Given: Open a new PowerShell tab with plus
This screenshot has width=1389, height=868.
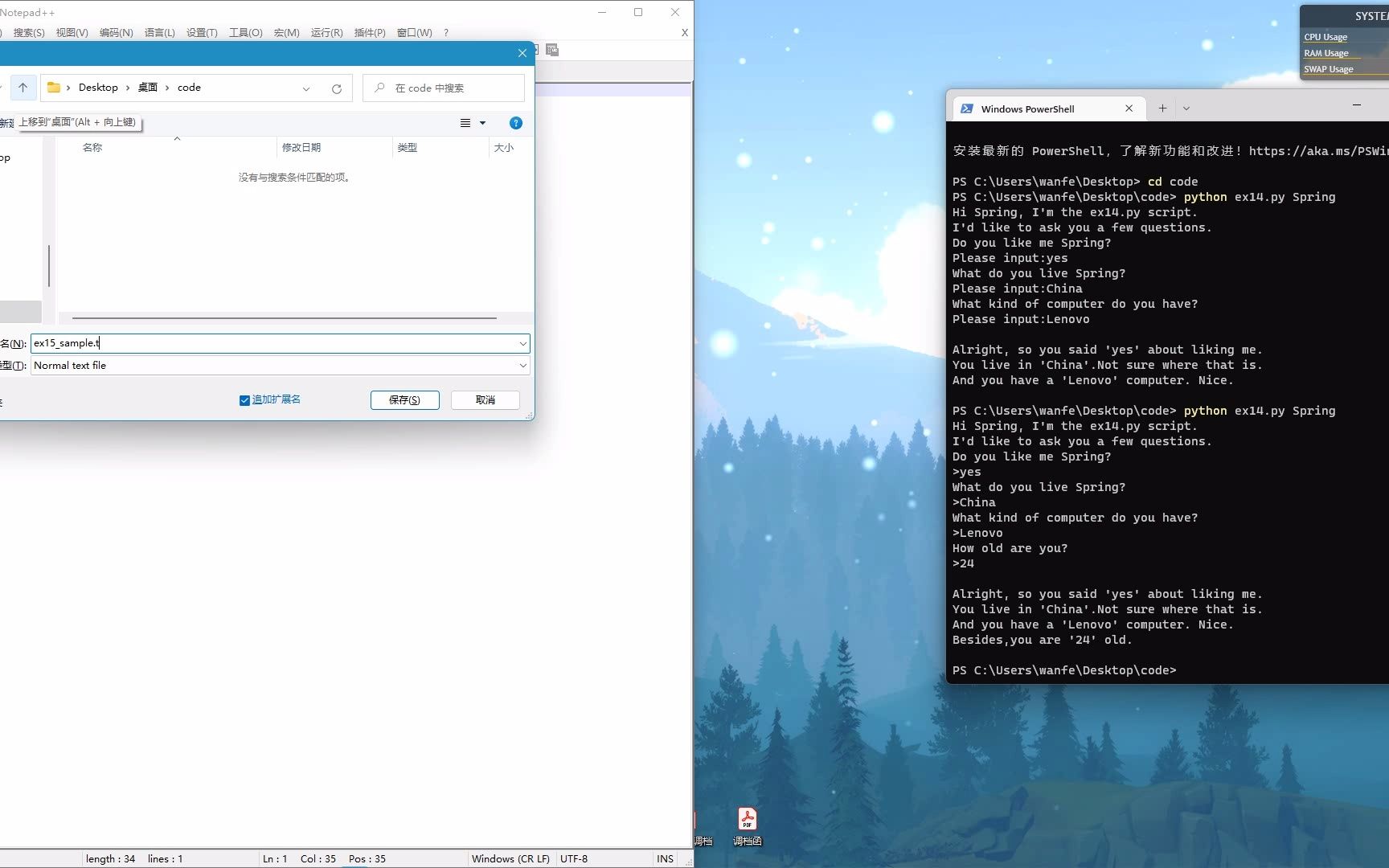Looking at the screenshot, I should click(x=1162, y=108).
